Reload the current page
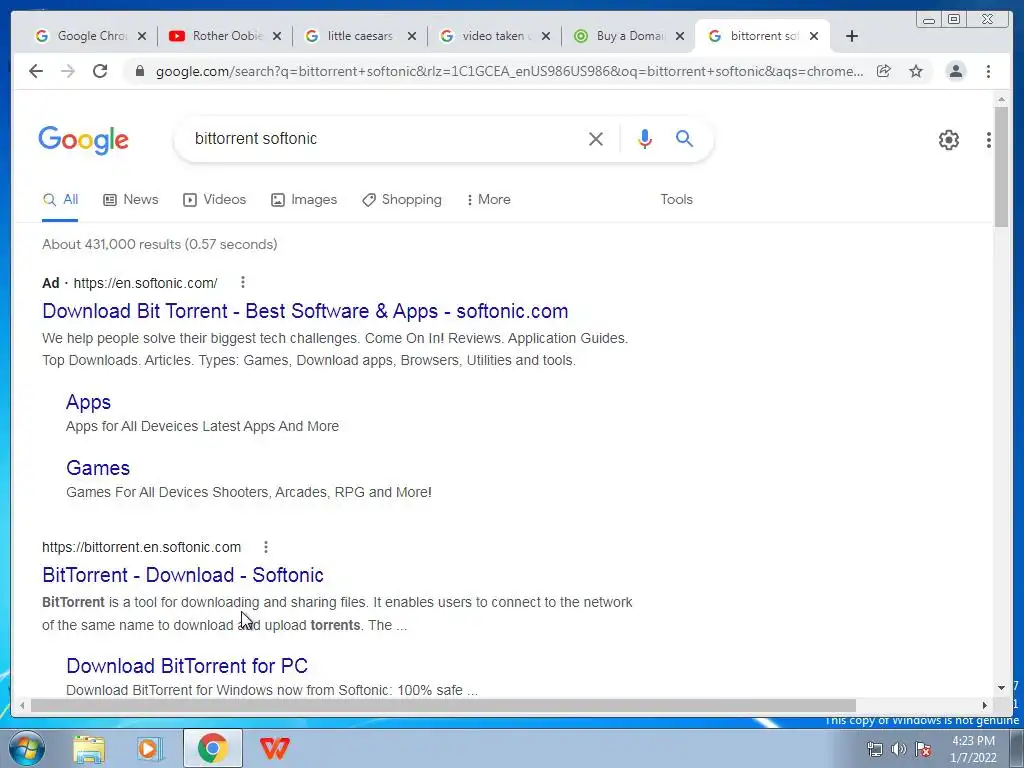This screenshot has height=768, width=1024. [x=100, y=71]
